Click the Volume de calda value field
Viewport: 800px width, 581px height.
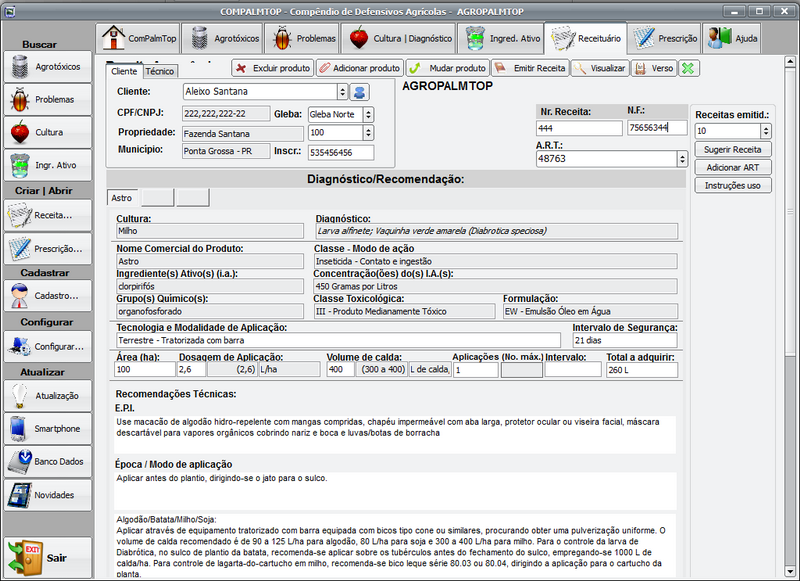point(340,369)
